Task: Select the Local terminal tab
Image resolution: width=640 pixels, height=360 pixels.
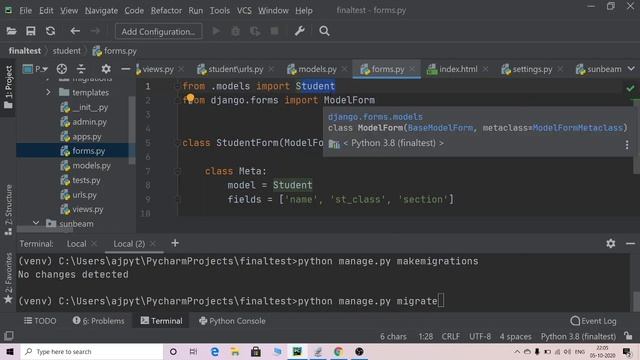Action: (x=76, y=244)
